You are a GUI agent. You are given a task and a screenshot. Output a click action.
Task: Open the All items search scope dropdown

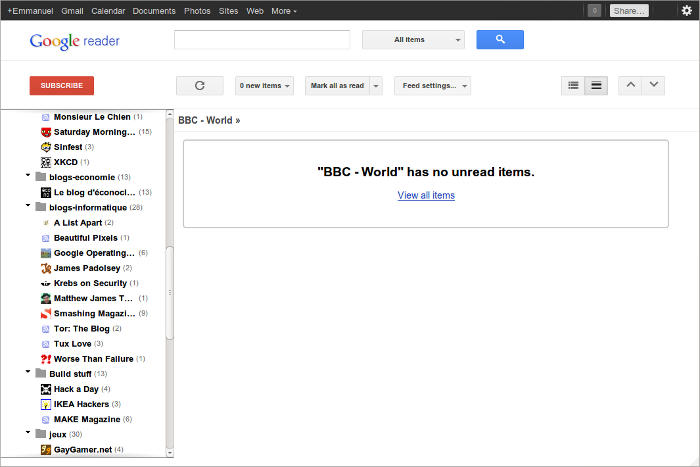pyautogui.click(x=413, y=40)
